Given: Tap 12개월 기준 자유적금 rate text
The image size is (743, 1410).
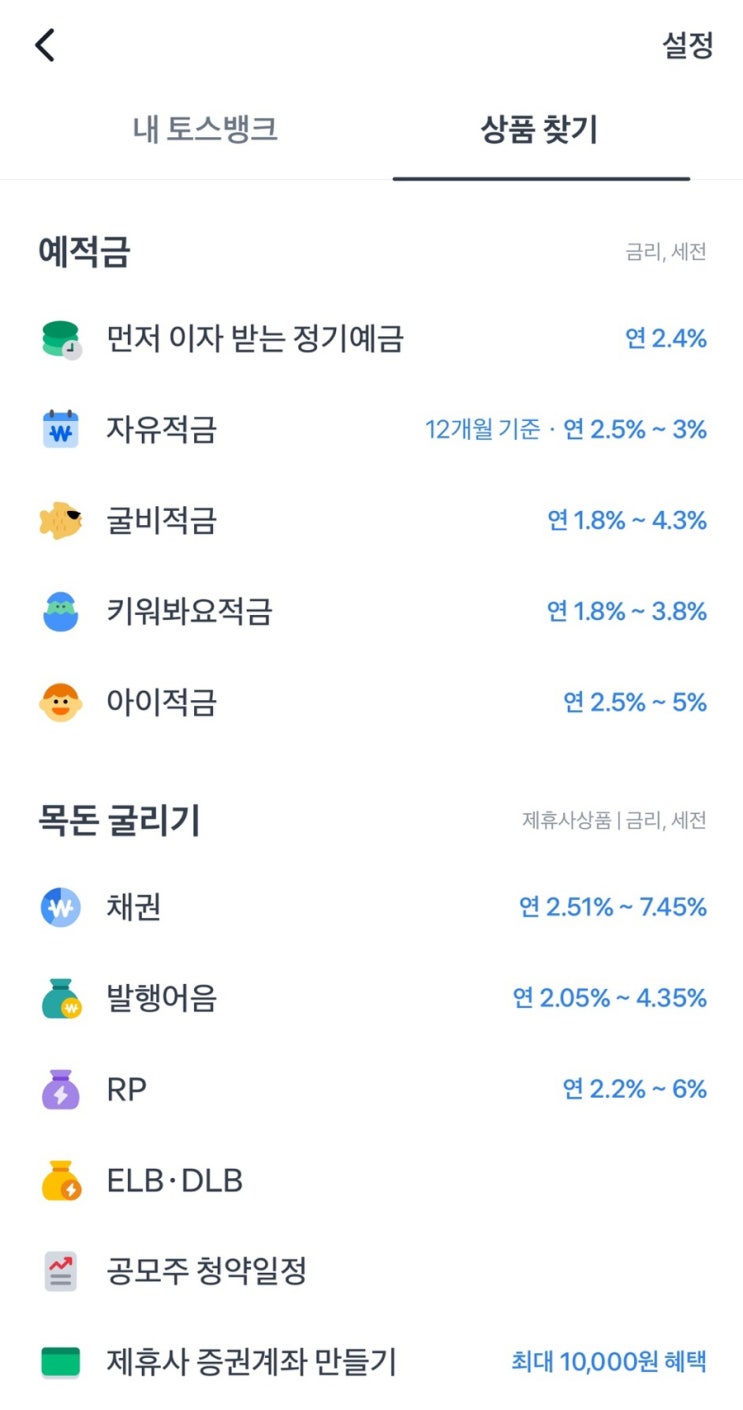Looking at the screenshot, I should point(566,430).
